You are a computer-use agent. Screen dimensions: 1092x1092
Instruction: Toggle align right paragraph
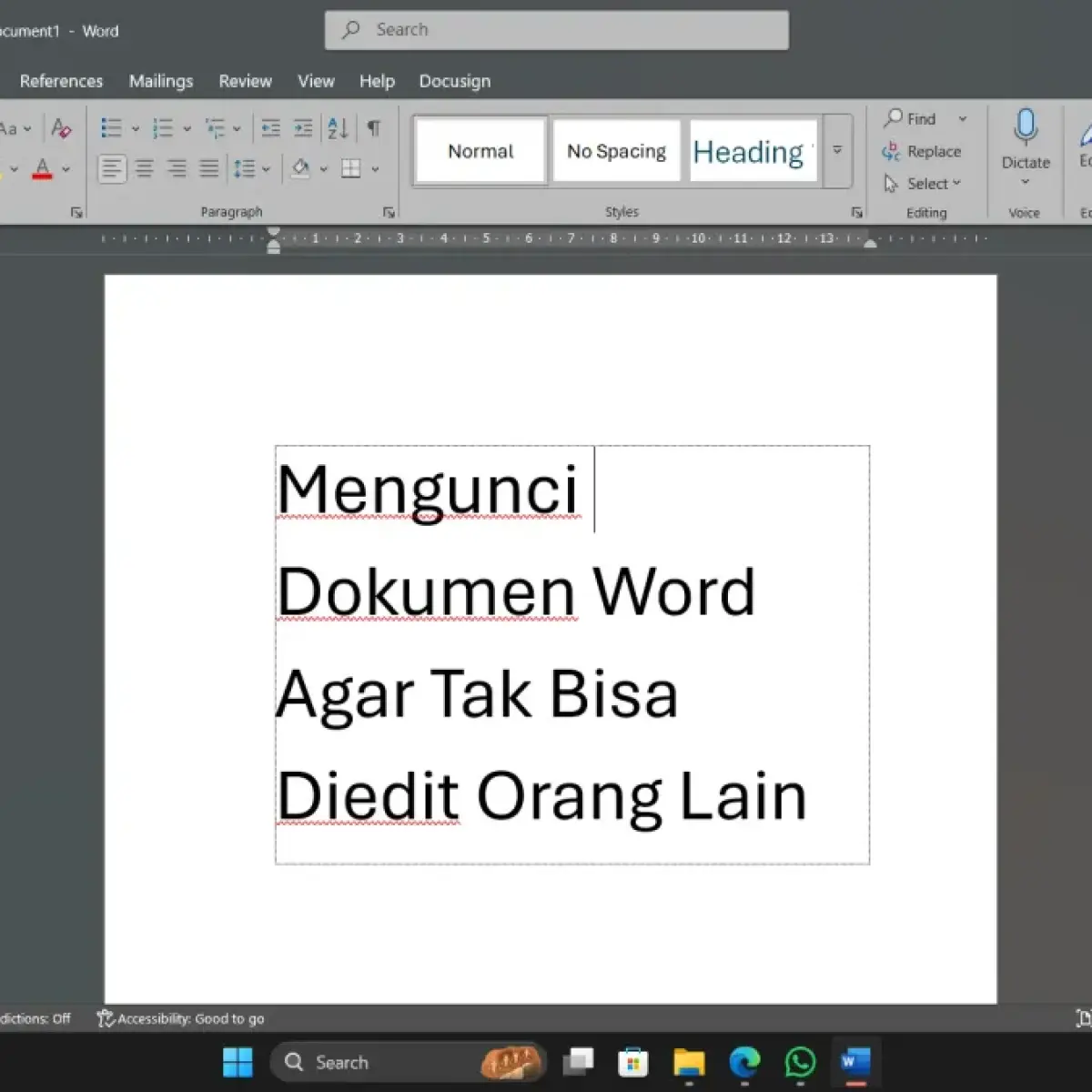[177, 168]
